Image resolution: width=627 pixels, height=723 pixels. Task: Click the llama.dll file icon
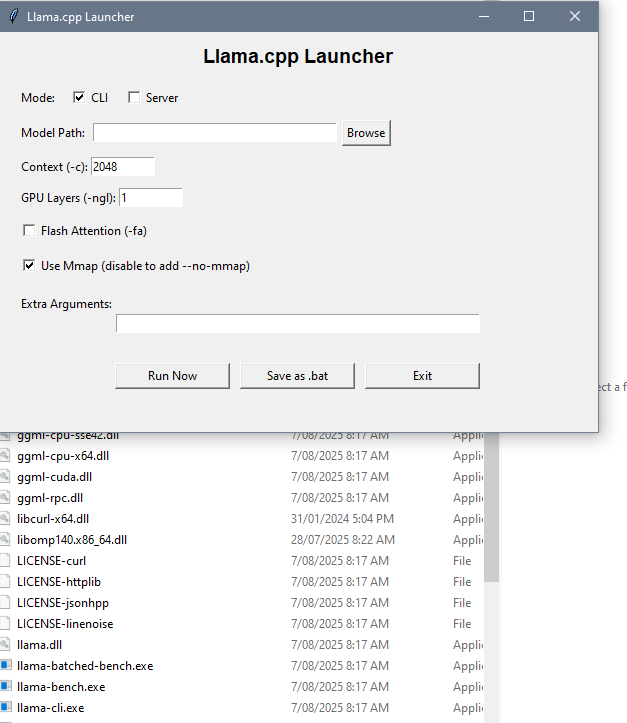(x=5, y=644)
